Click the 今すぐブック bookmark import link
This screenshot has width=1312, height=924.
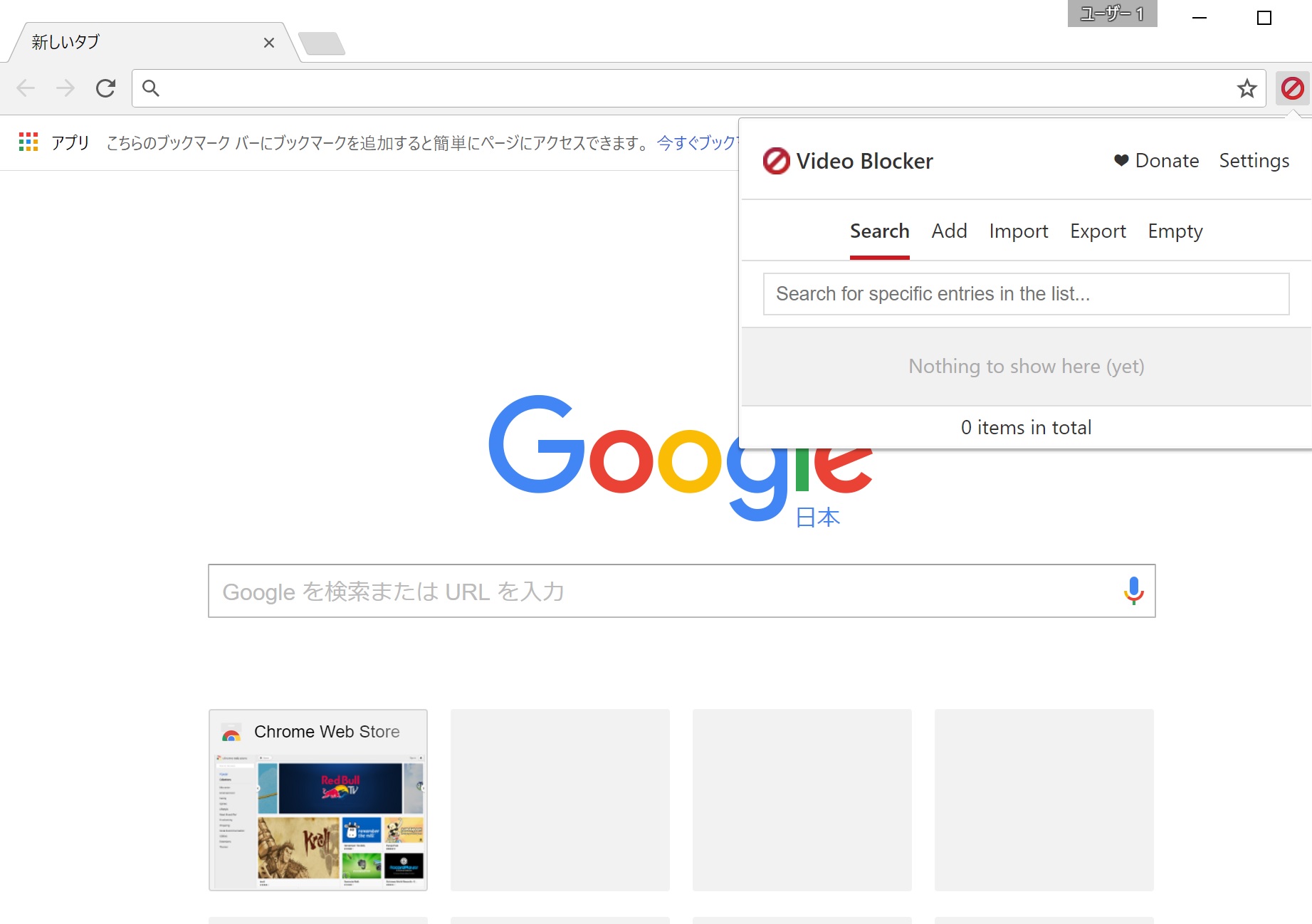(696, 142)
